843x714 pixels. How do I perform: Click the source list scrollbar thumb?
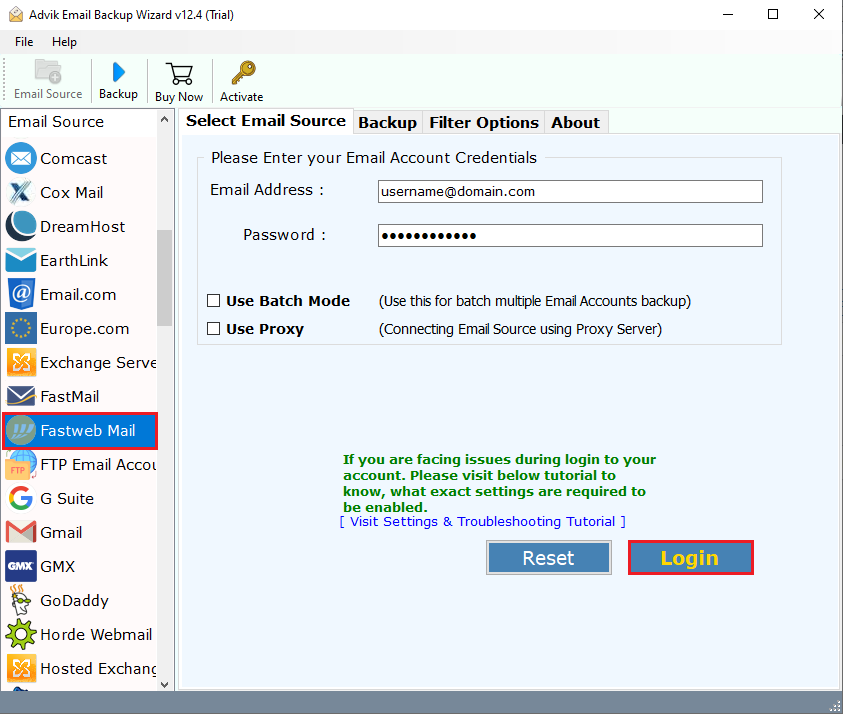pos(165,277)
